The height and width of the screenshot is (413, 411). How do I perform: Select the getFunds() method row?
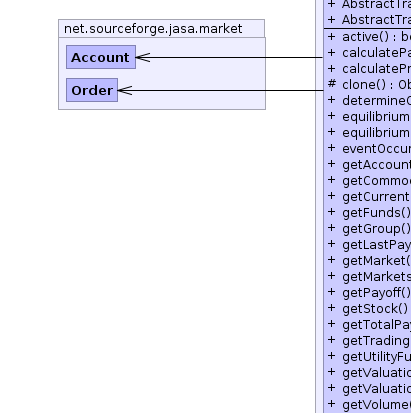click(x=368, y=213)
